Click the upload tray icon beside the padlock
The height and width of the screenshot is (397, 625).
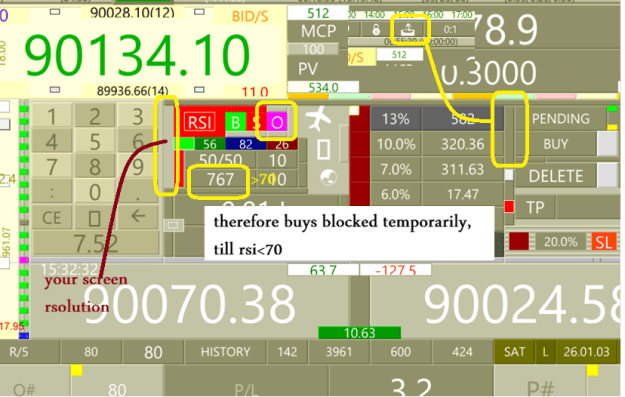coord(407,29)
